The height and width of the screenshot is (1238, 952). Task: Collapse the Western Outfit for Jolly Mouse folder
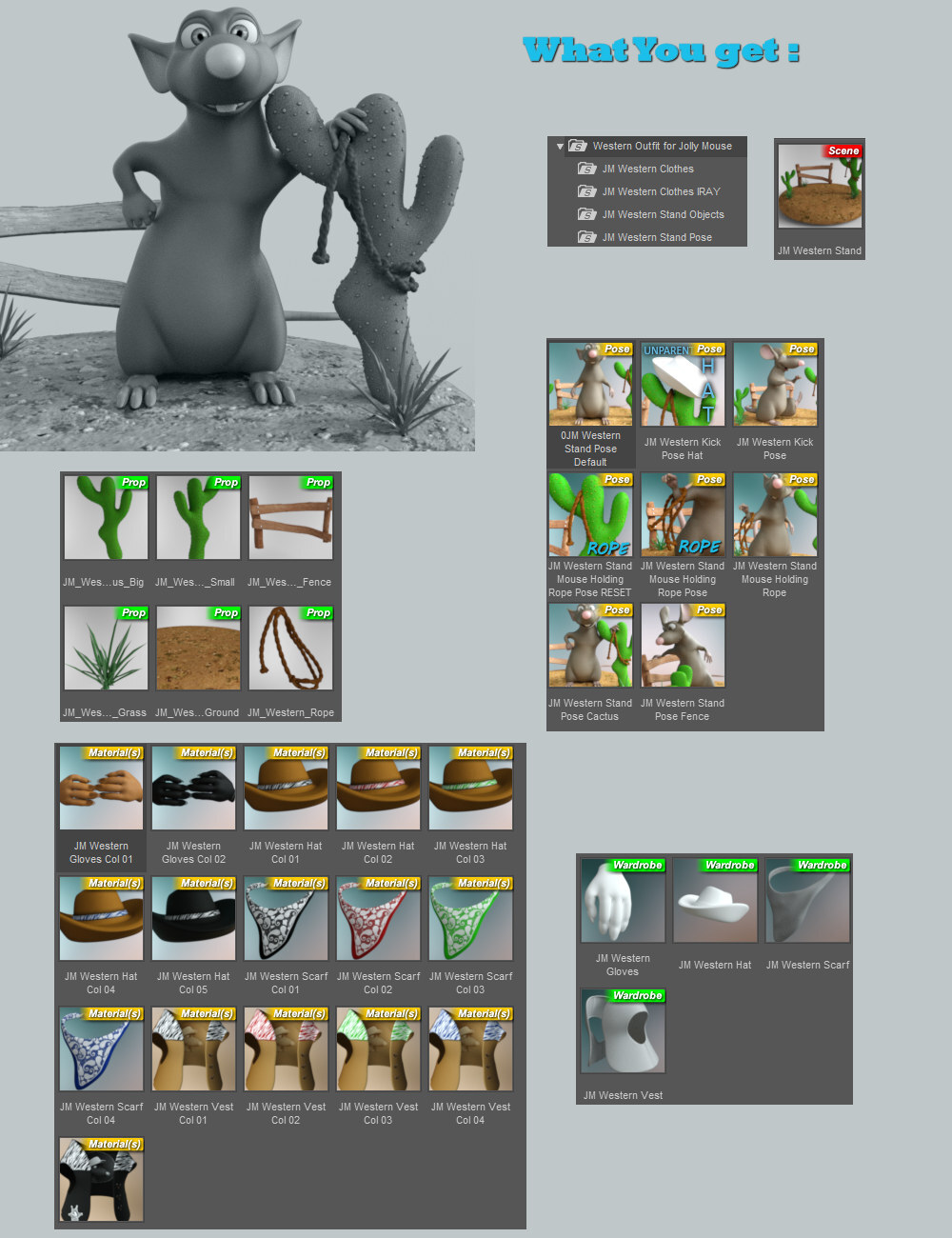pos(561,147)
